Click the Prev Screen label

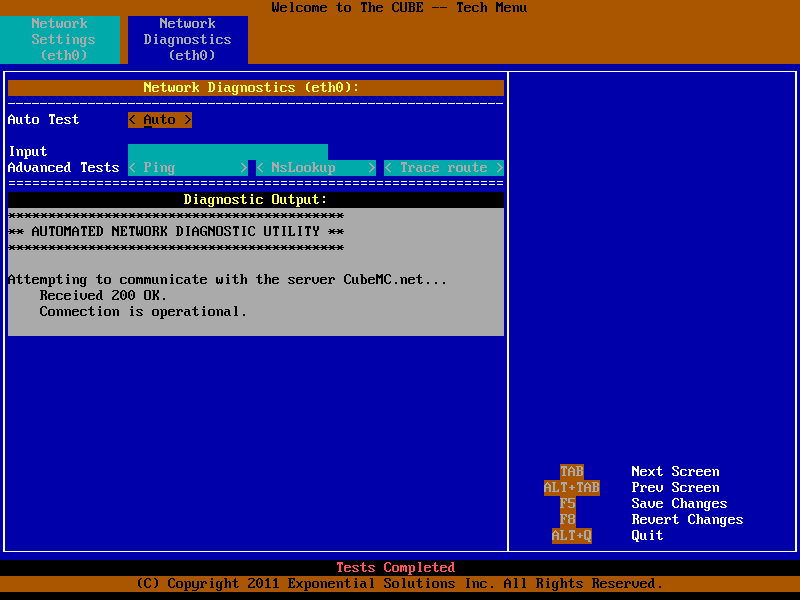[676, 487]
